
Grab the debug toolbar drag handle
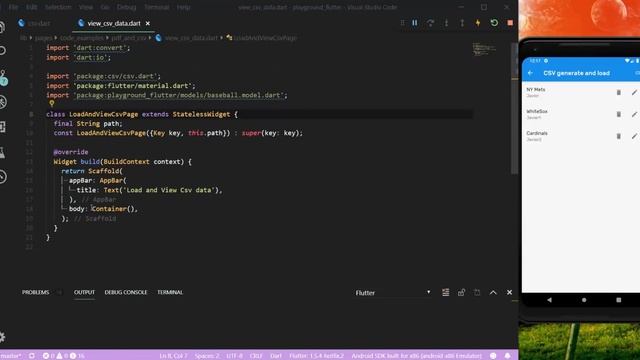402,23
